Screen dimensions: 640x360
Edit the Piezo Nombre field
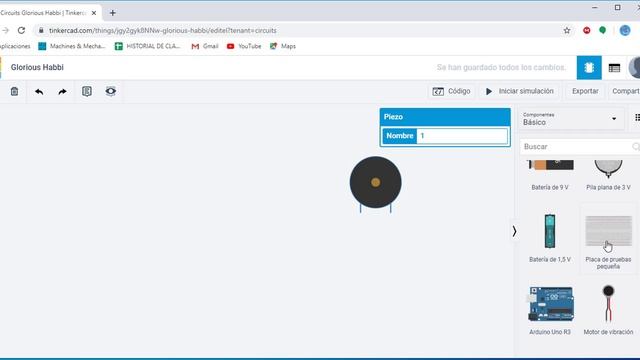pos(462,136)
